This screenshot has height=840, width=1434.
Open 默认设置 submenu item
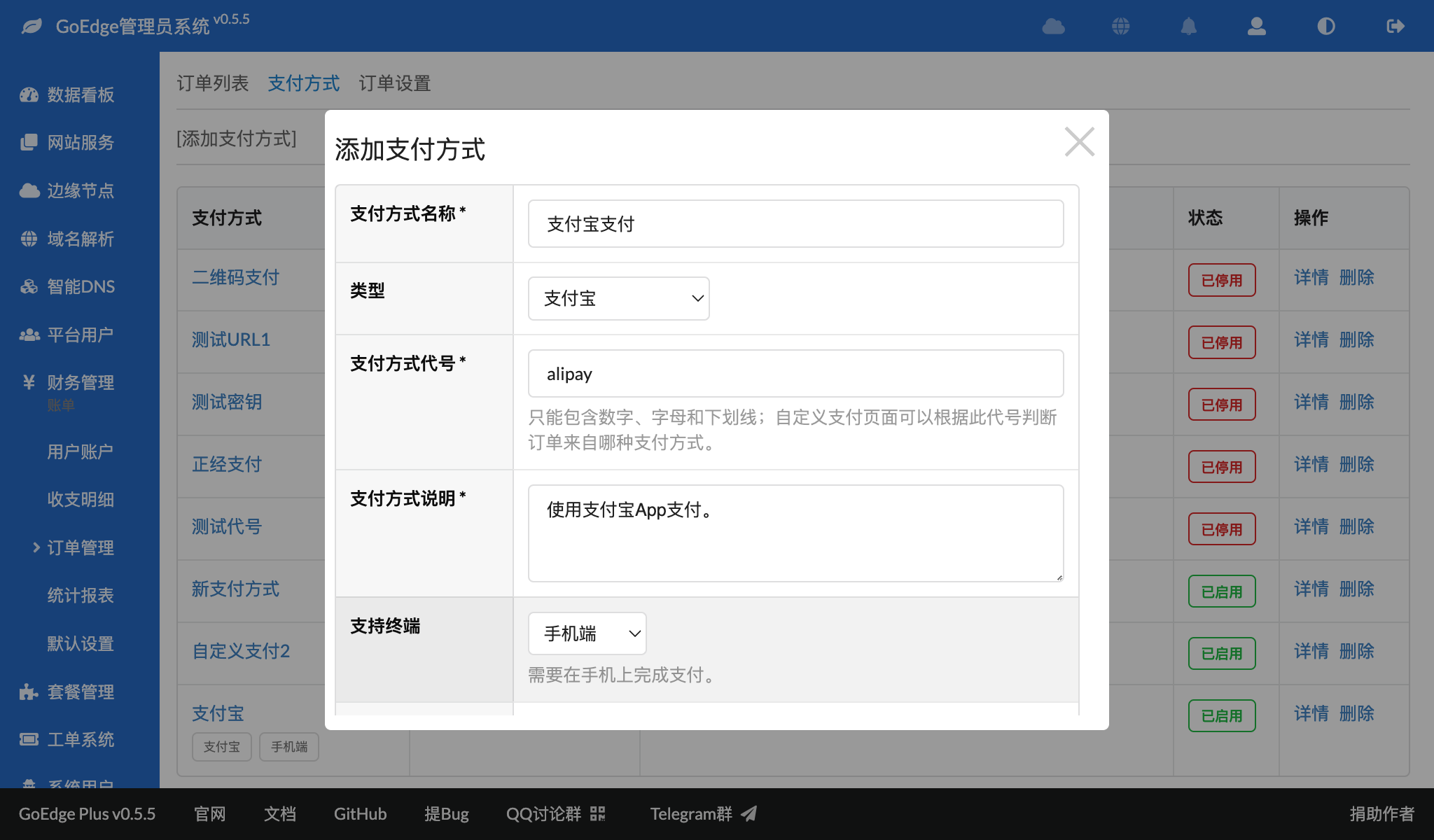[81, 643]
